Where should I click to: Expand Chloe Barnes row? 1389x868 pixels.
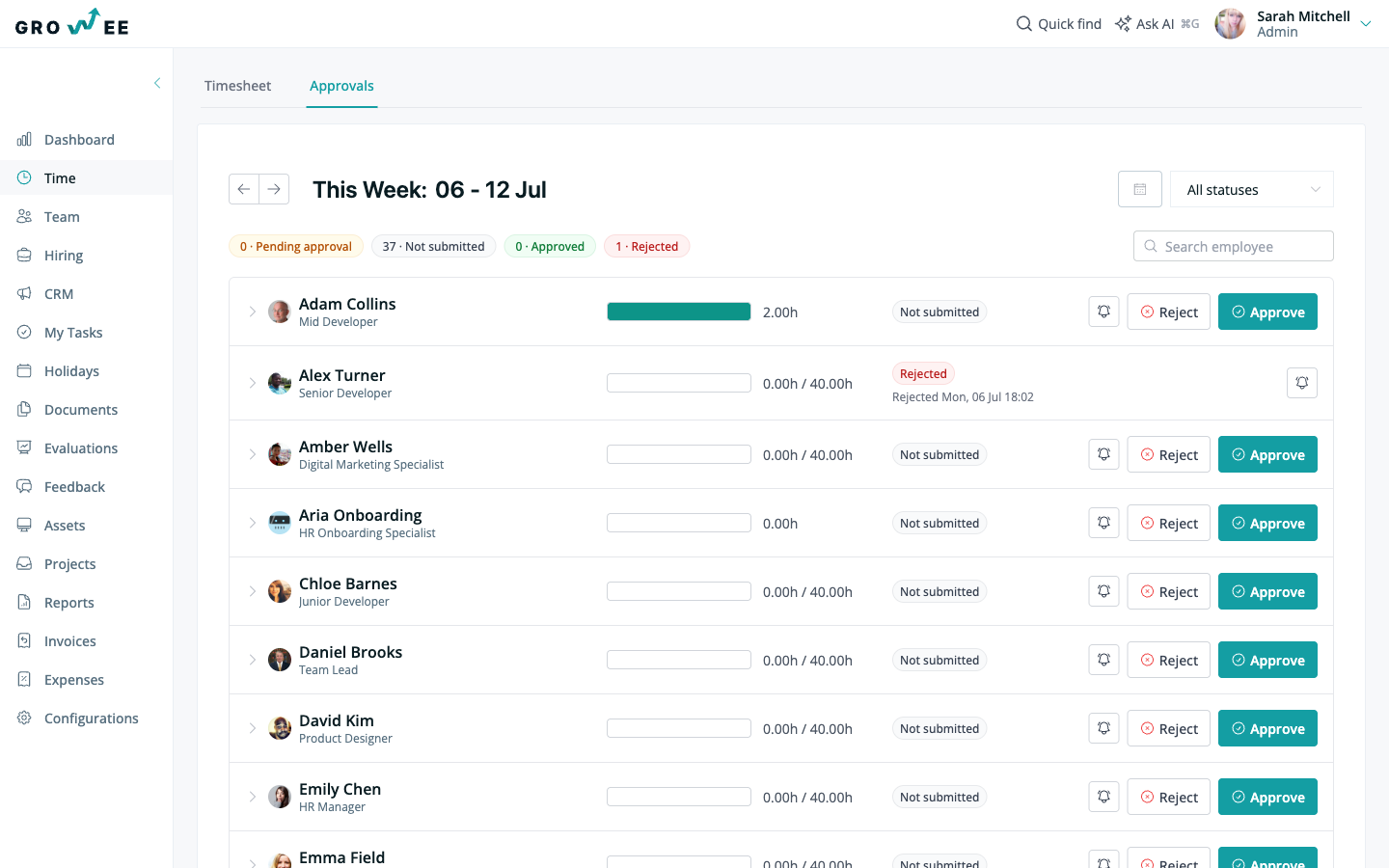click(253, 591)
